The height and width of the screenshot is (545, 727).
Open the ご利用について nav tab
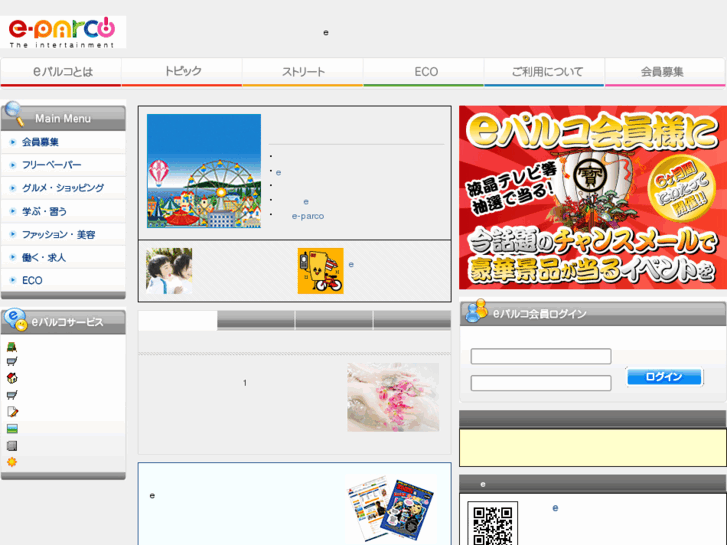pos(544,72)
